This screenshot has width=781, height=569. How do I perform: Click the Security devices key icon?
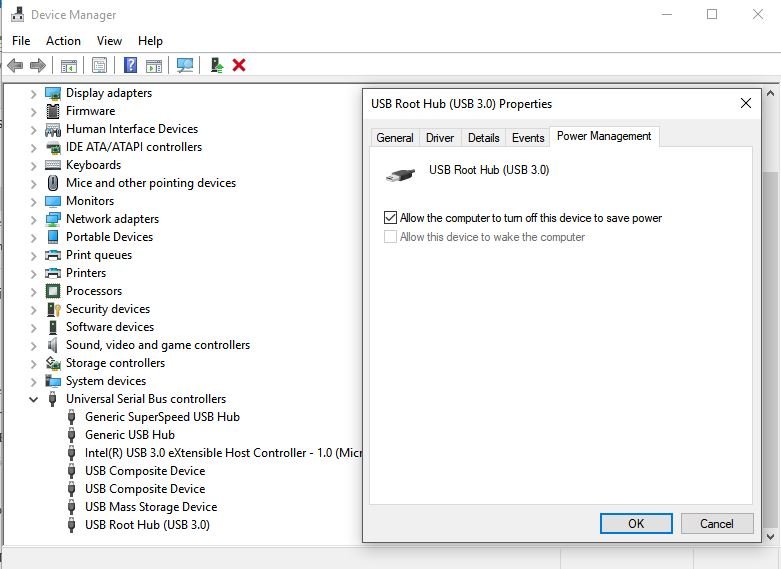coord(53,309)
